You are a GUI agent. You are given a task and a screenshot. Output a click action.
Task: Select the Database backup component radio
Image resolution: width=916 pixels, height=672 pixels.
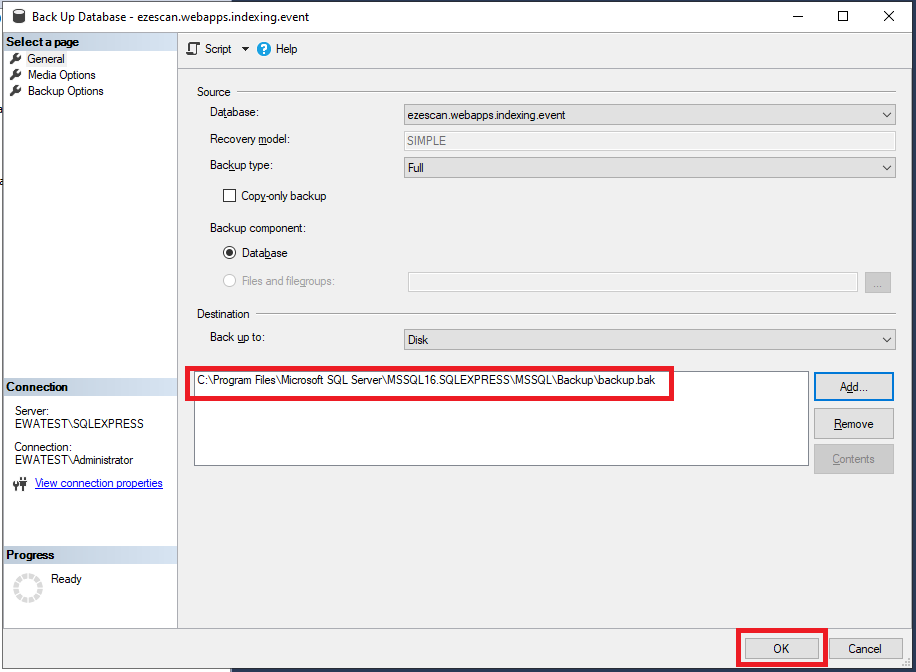coord(230,253)
